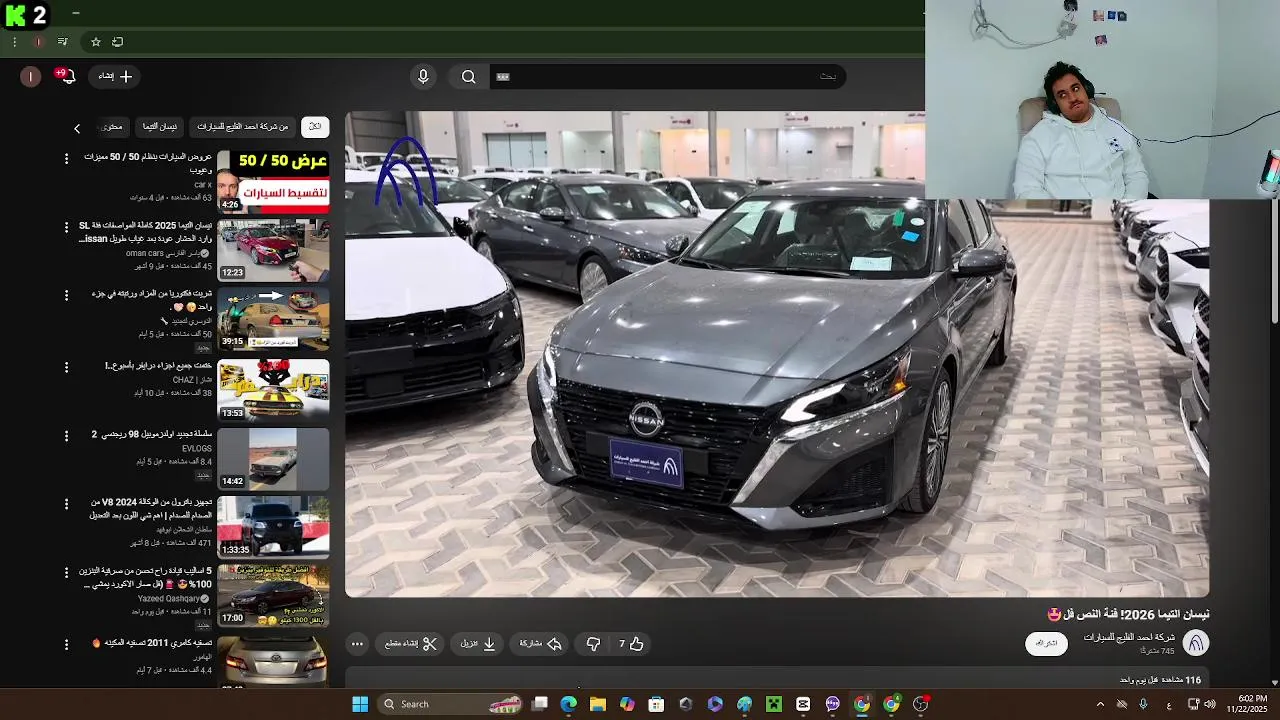Open options menu for Patrol 2024 V8 video
This screenshot has height=720, width=1280.
(67, 504)
